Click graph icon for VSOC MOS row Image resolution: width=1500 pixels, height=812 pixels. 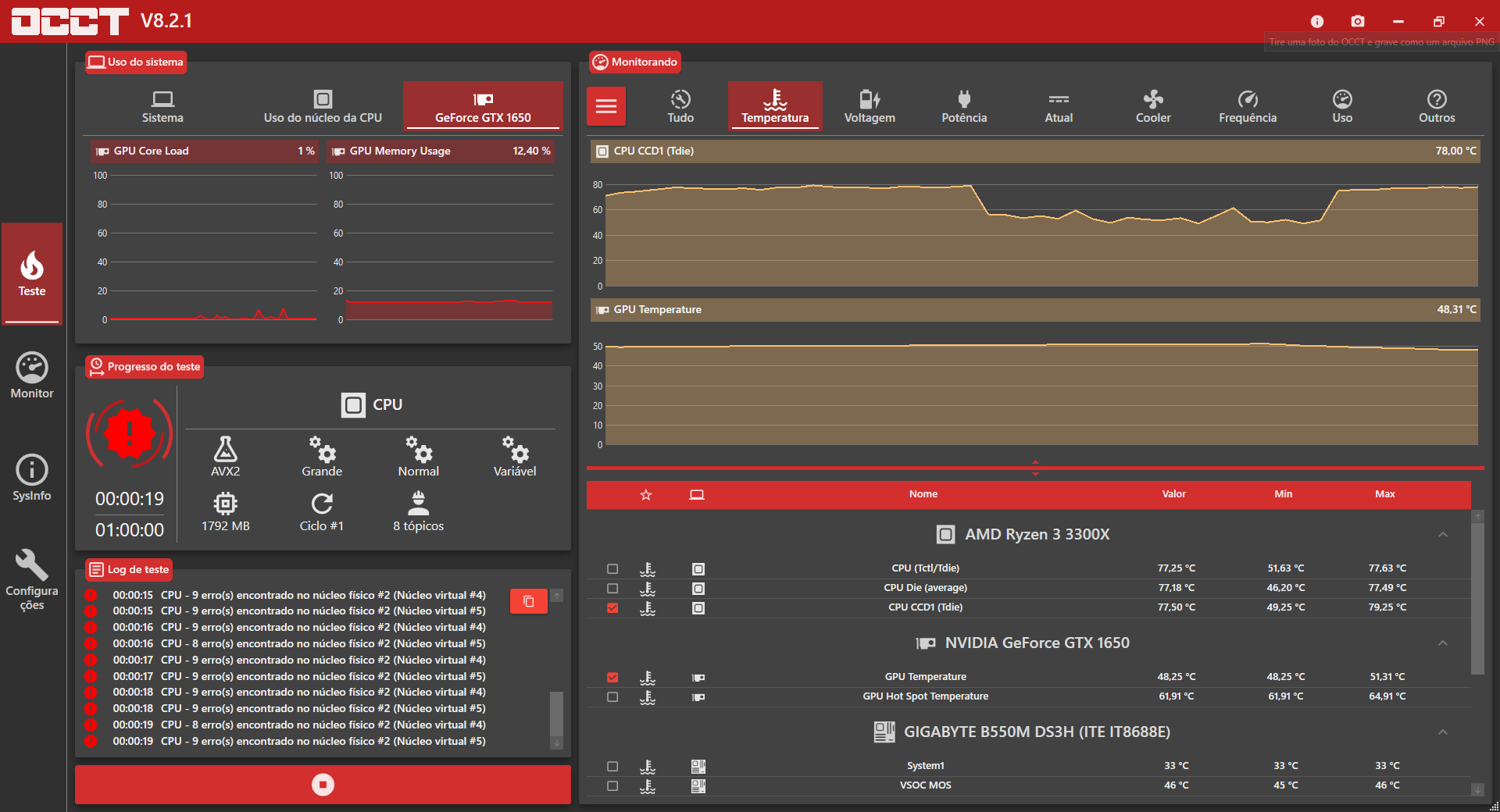[648, 786]
